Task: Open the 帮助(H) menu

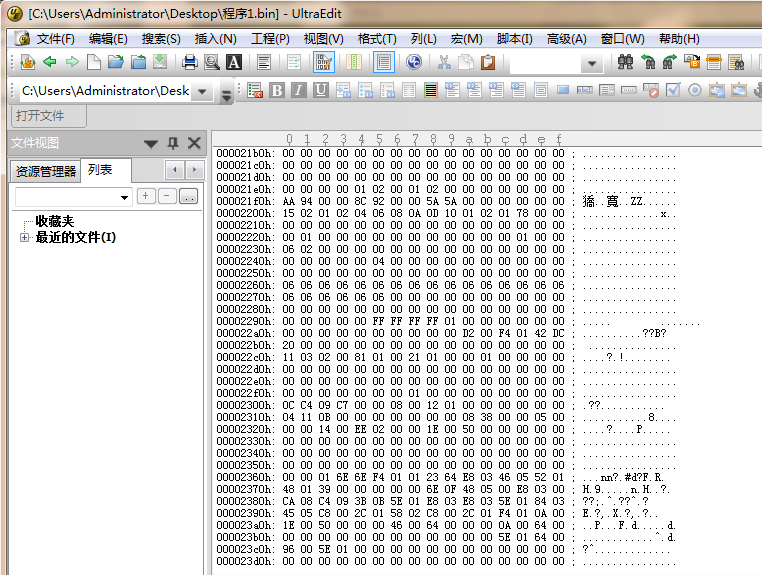Action: click(x=679, y=39)
